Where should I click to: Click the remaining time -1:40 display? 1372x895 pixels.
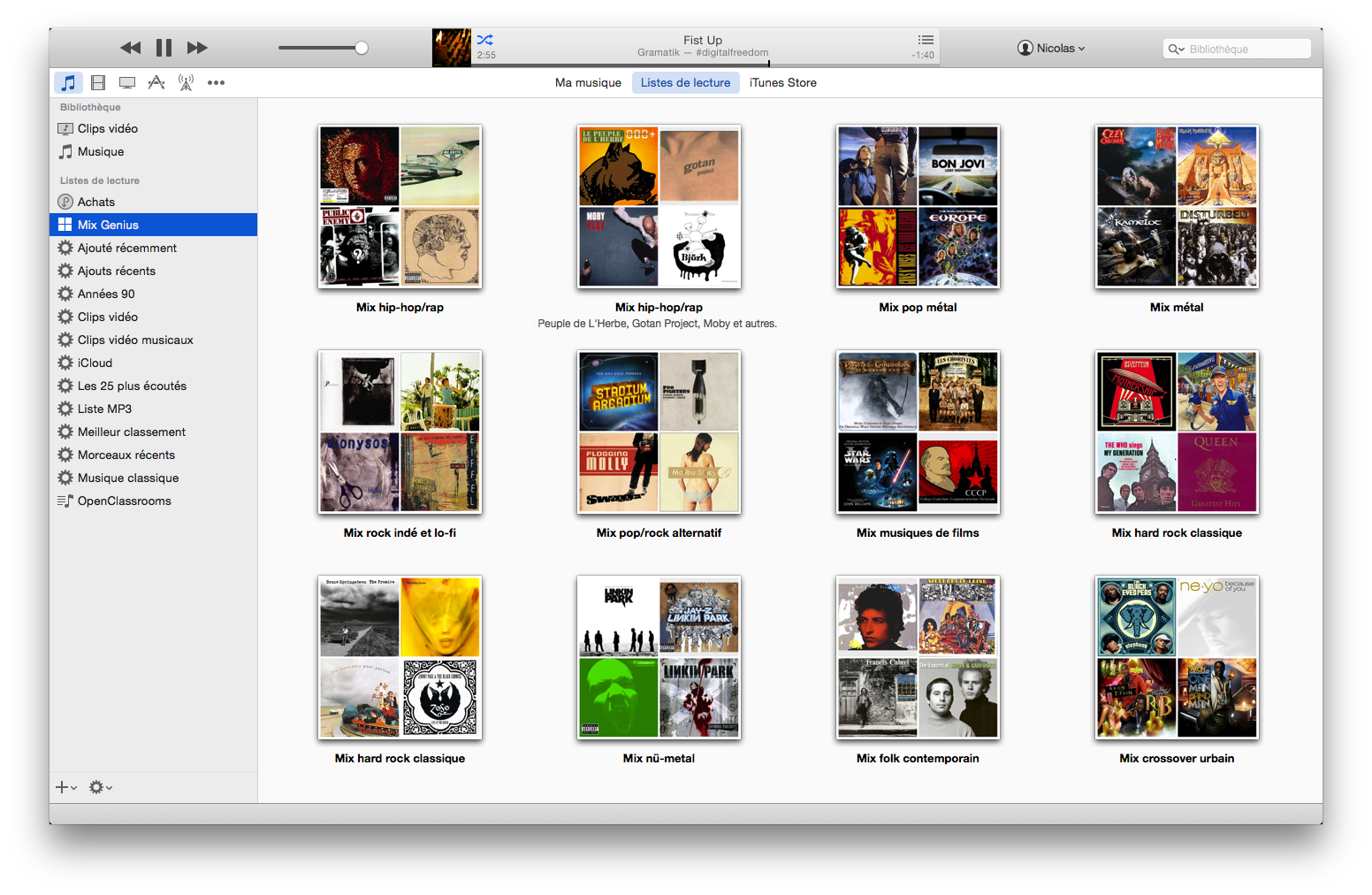[x=923, y=56]
